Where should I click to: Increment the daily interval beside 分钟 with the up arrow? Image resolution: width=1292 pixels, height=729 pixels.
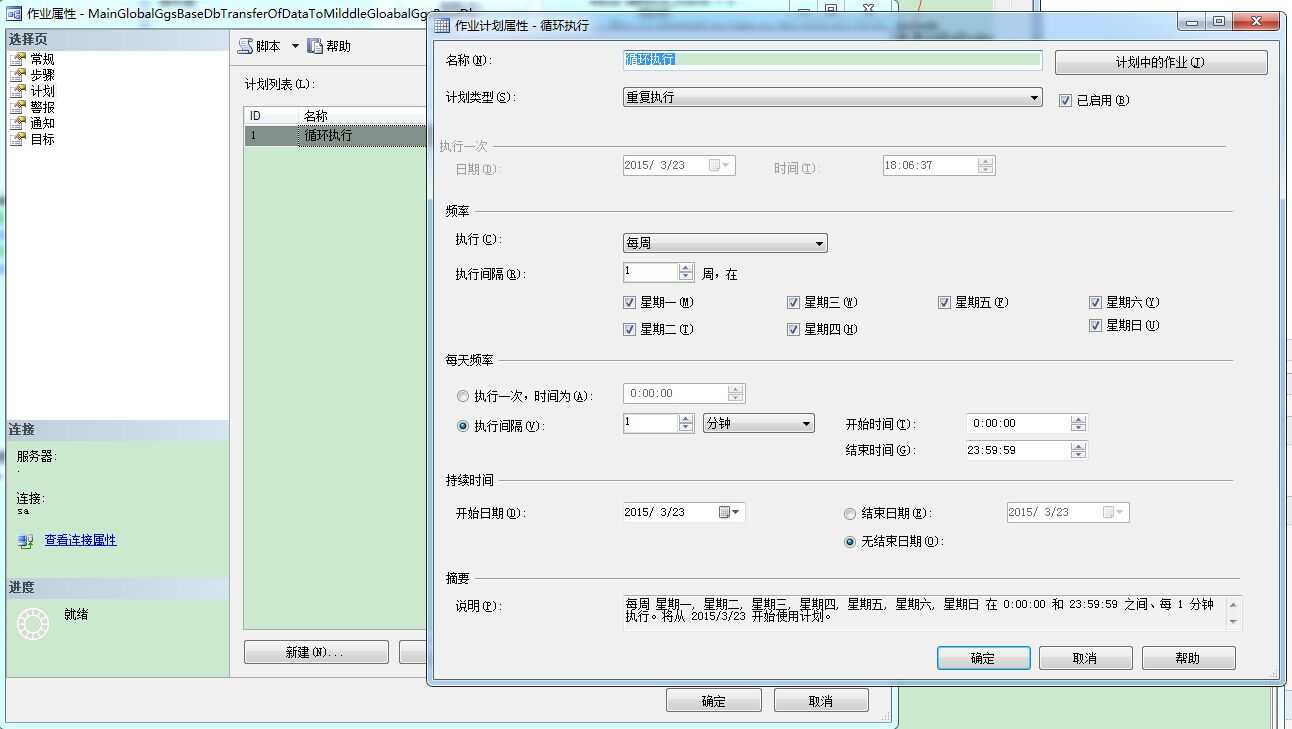pos(686,418)
